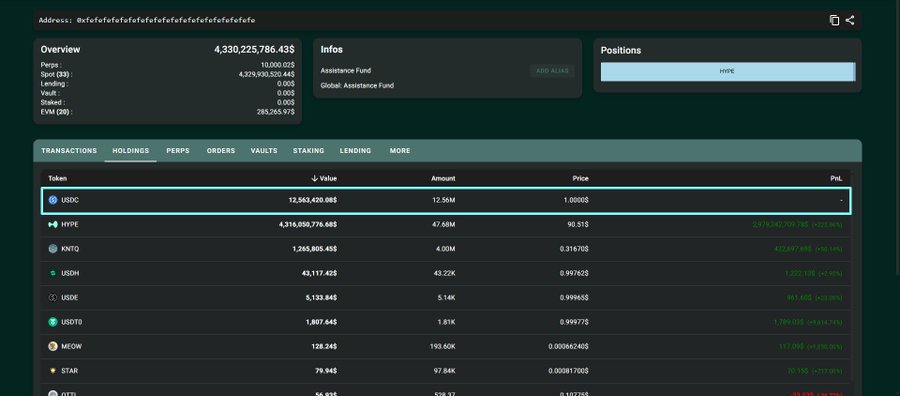
Task: Click the USDT0 token icon
Action: [53, 322]
